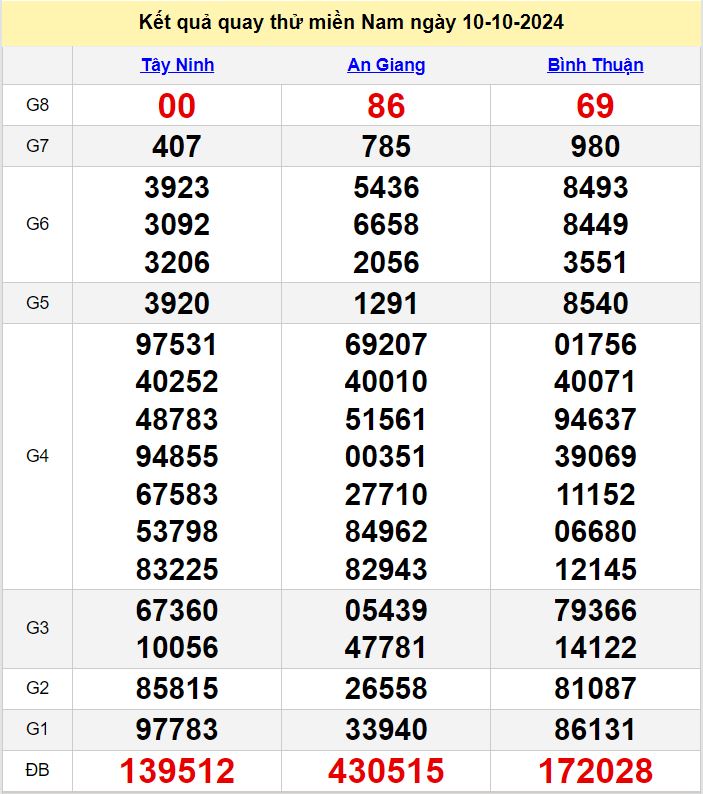This screenshot has height=794, width=703.
Task: Click G4 number 12145
Action: coord(595,569)
